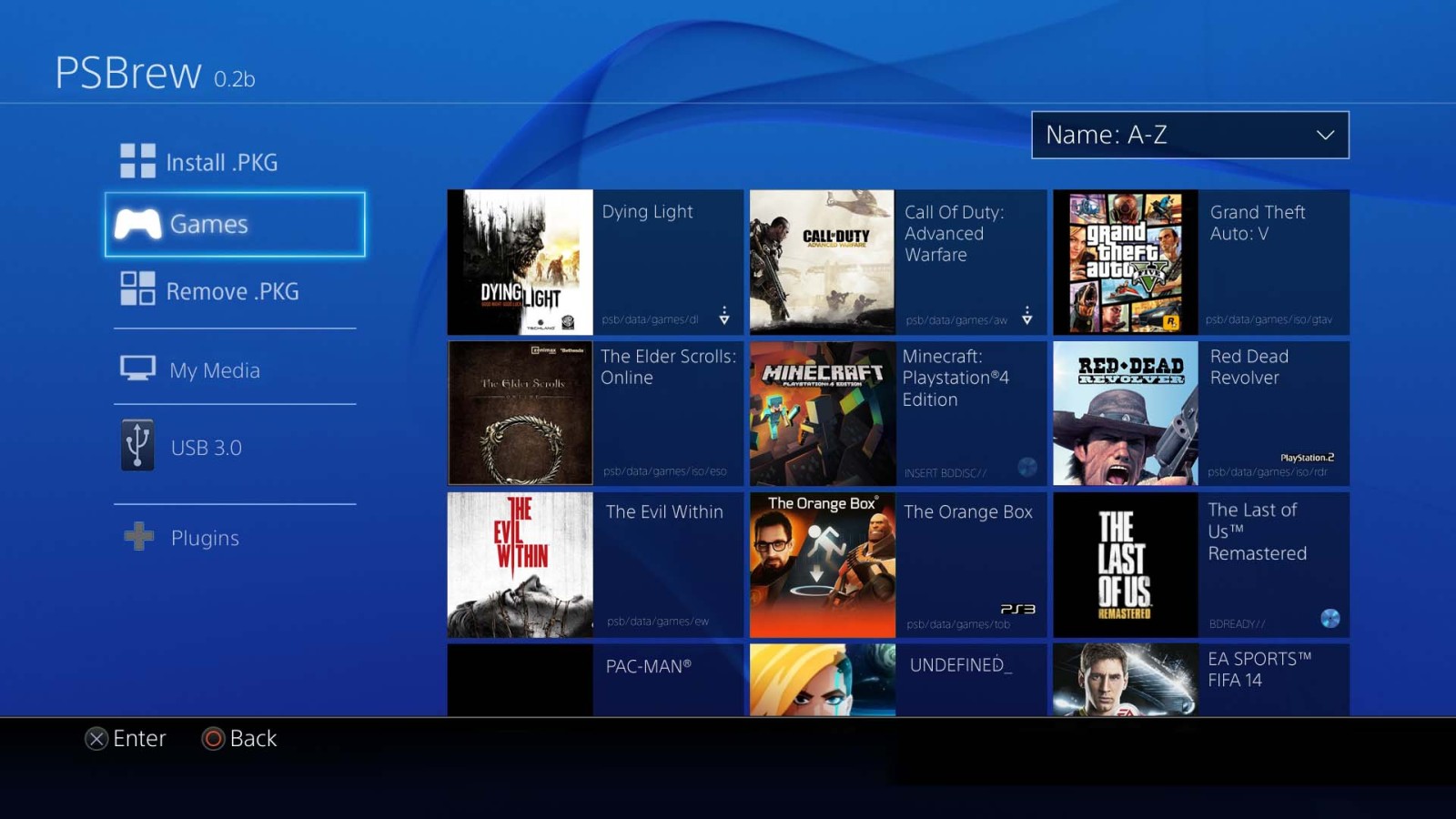Select the UNDEFINED_ game cover art
Viewport: 1456px width, 819px height.
[x=823, y=680]
